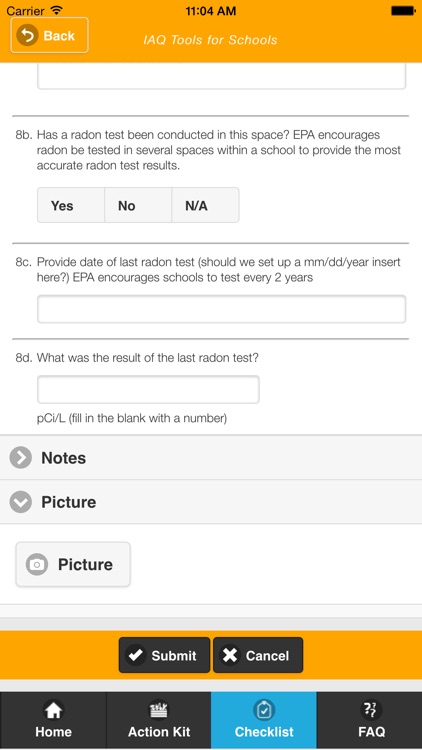Click the radon result pCi/L input field
This screenshot has width=422, height=750.
point(148,389)
